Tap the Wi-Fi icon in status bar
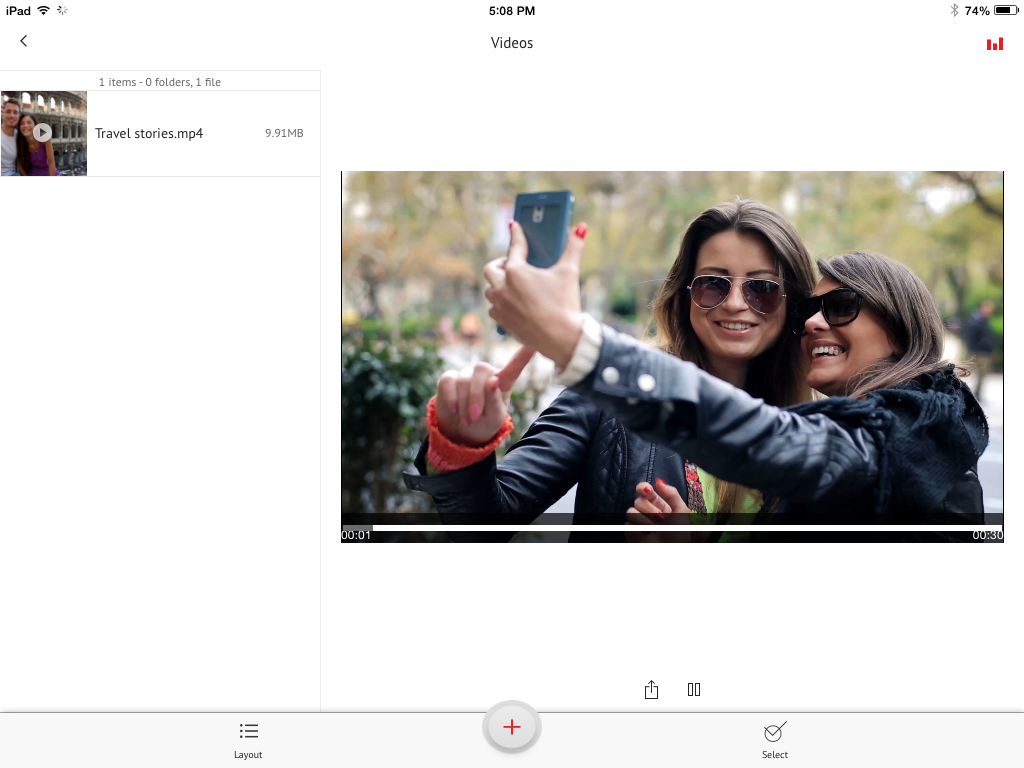Viewport: 1024px width, 768px height. pos(43,10)
